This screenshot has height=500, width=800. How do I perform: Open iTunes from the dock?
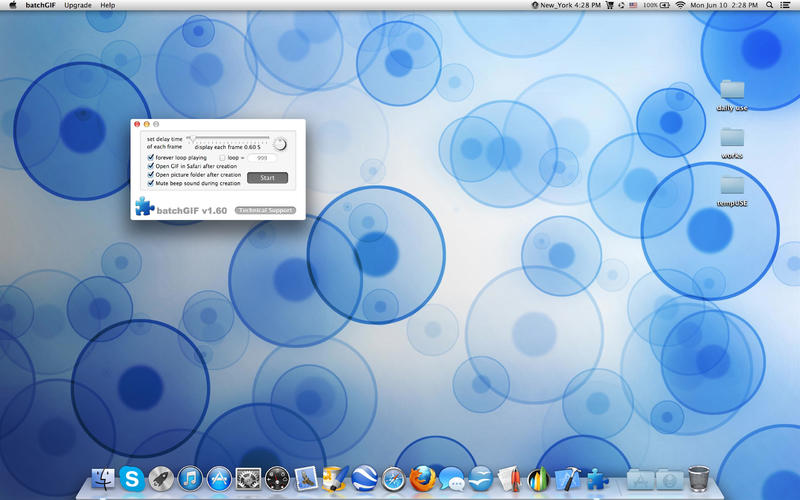pyautogui.click(x=189, y=479)
